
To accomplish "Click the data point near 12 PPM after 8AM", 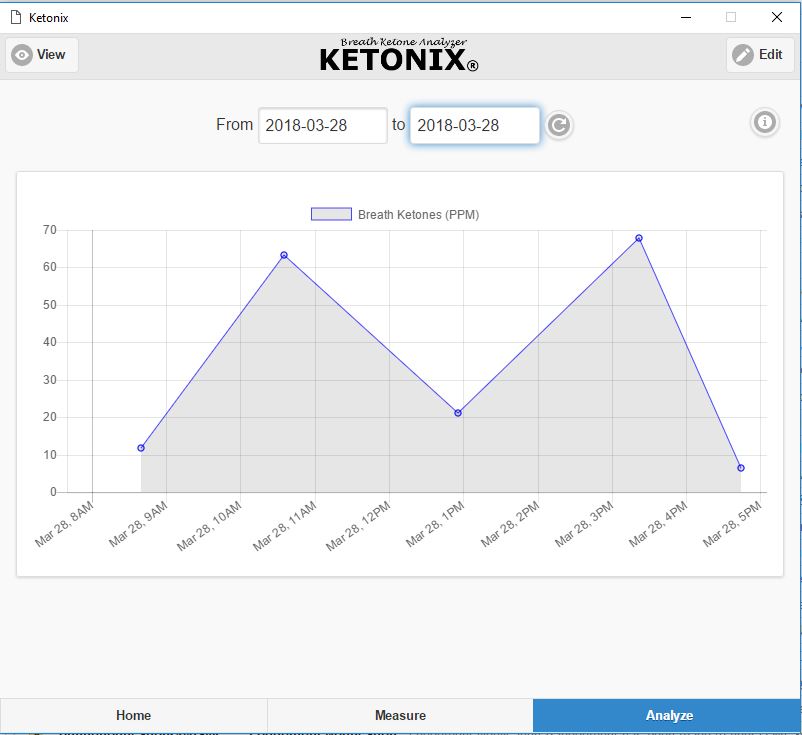I will (x=141, y=448).
